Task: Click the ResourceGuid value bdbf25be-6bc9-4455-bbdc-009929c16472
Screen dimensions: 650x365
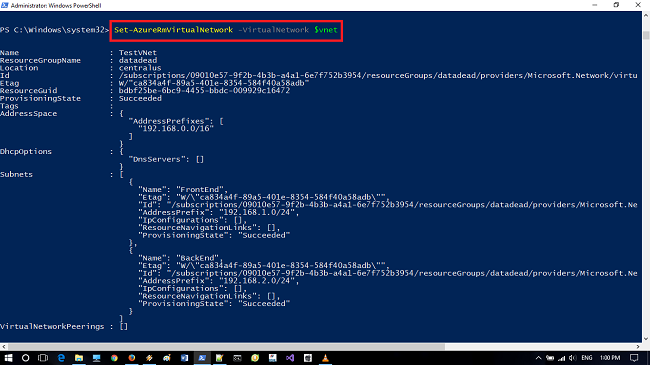Action: click(204, 90)
